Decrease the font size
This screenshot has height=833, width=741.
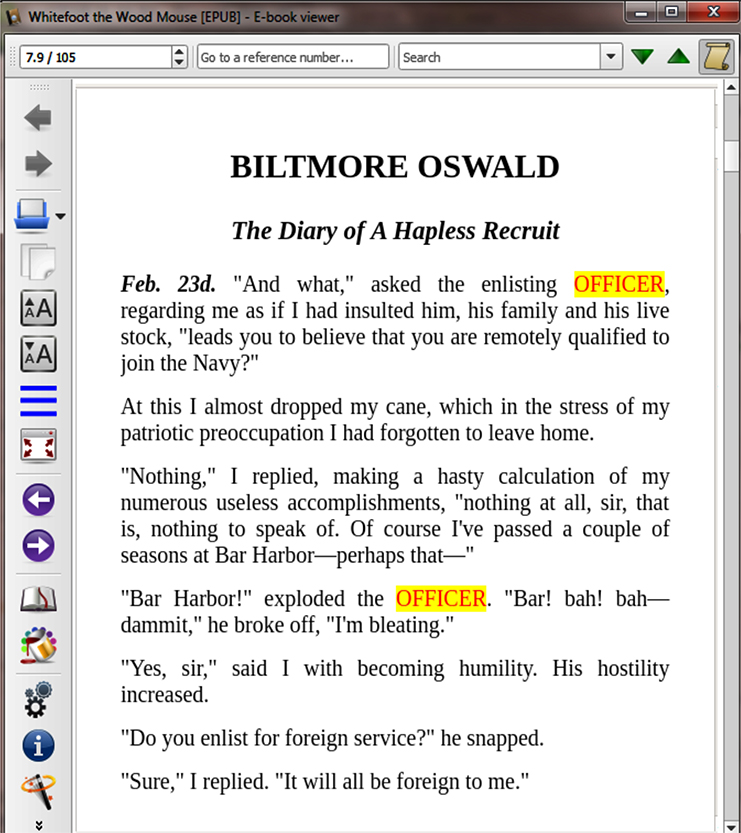pos(38,353)
